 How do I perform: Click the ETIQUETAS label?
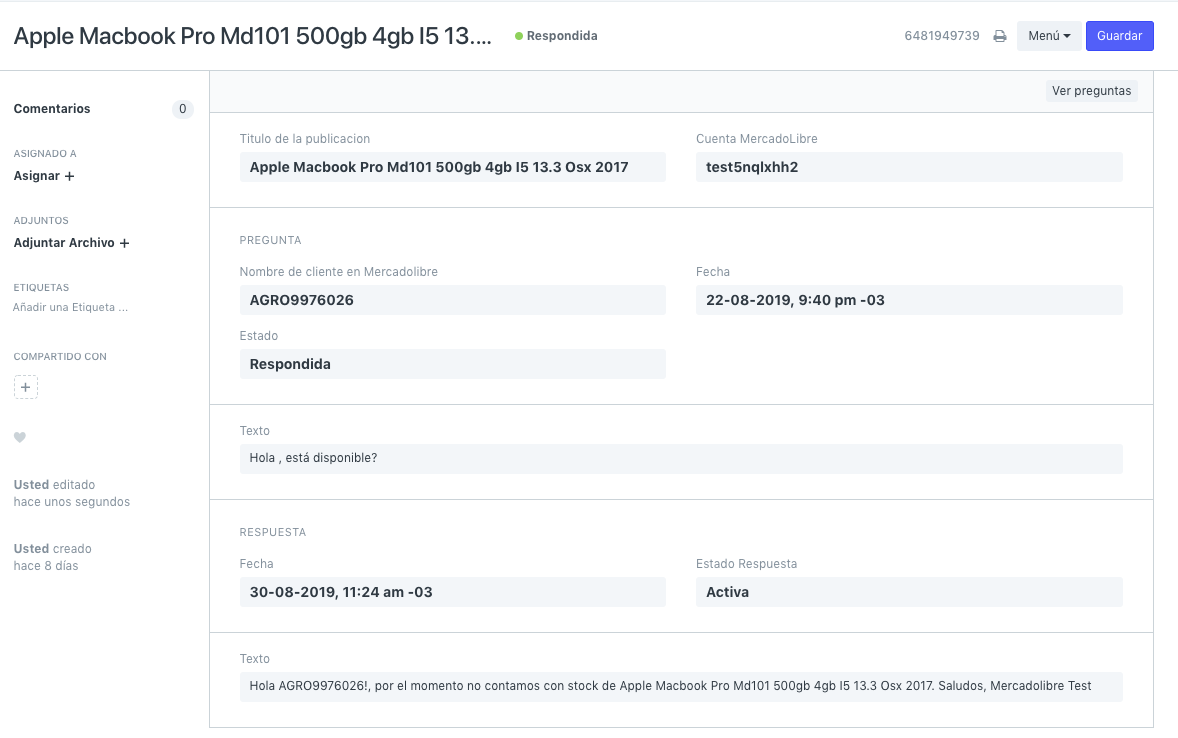41,288
